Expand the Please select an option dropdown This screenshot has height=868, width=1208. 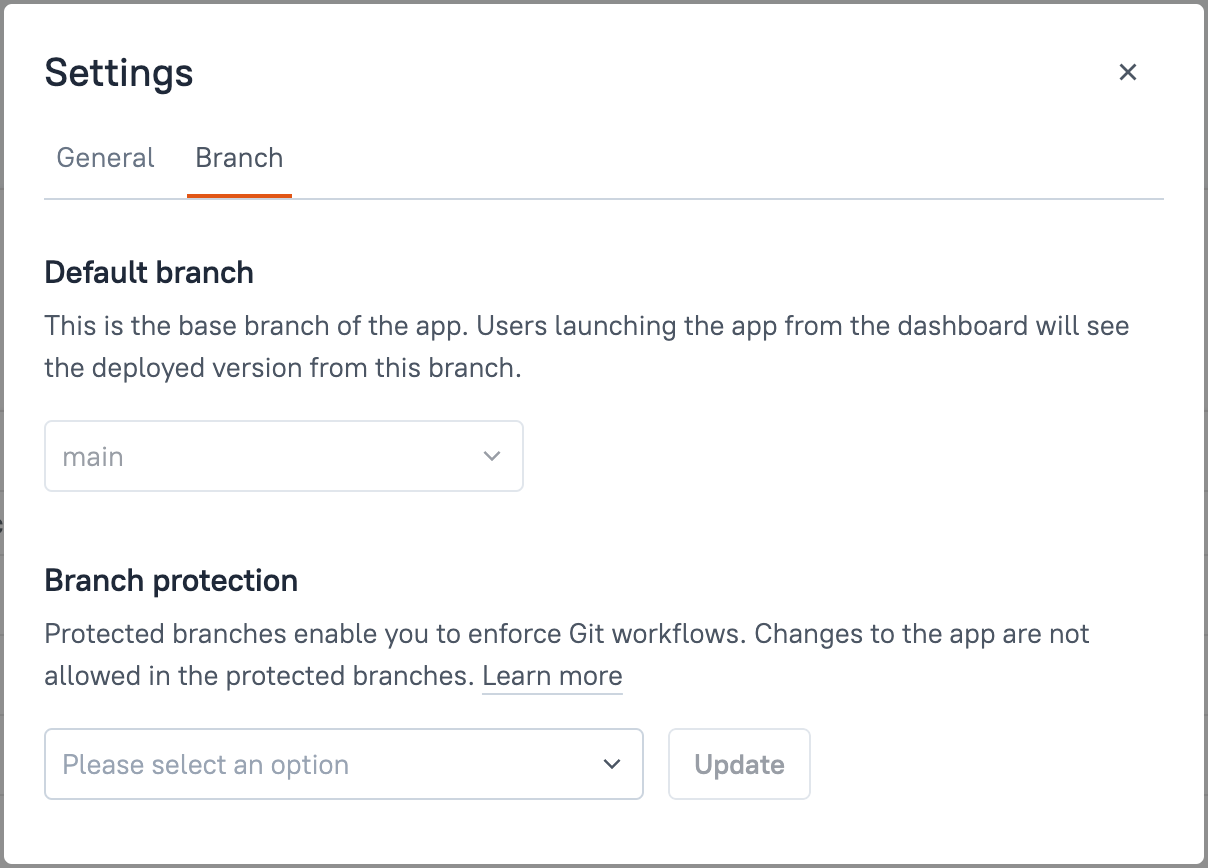click(344, 764)
